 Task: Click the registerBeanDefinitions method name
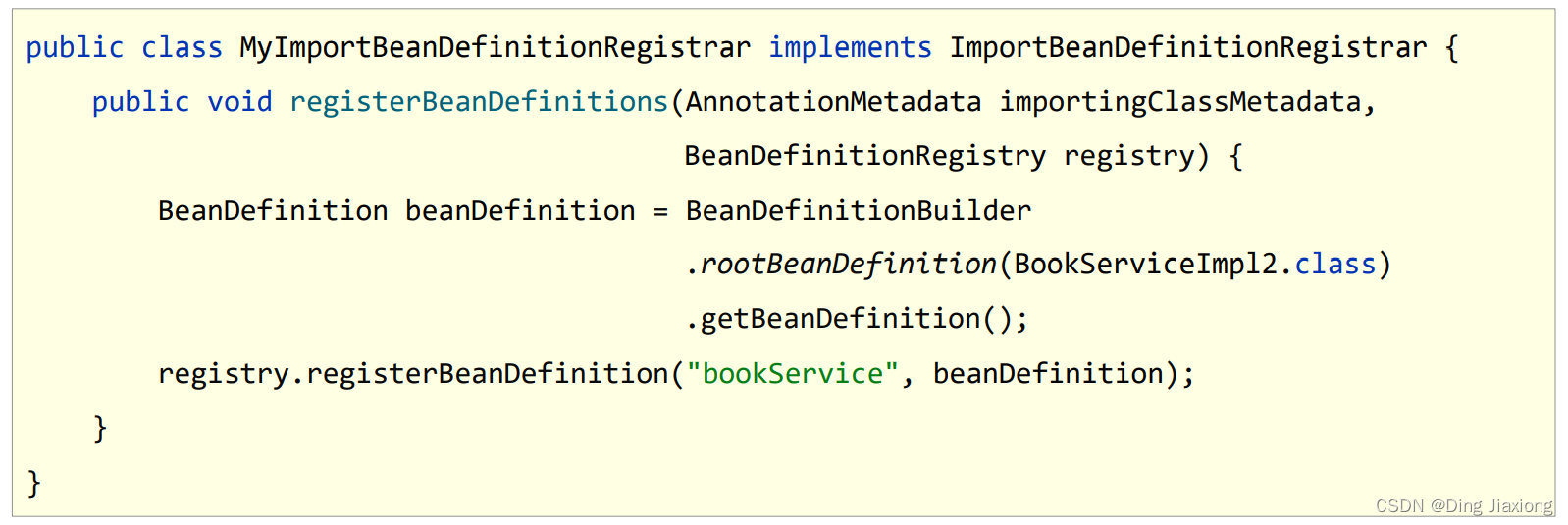(x=479, y=102)
